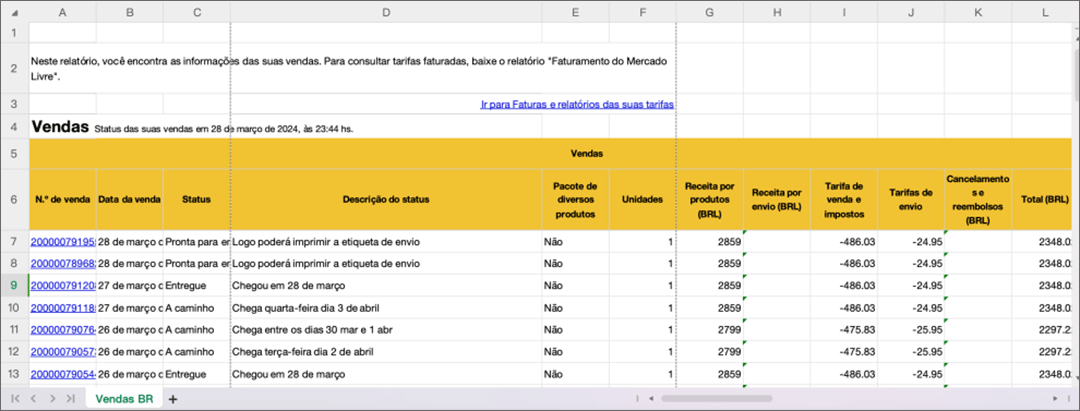The width and height of the screenshot is (1080, 411).
Task: Select column K header
Action: [x=978, y=12]
